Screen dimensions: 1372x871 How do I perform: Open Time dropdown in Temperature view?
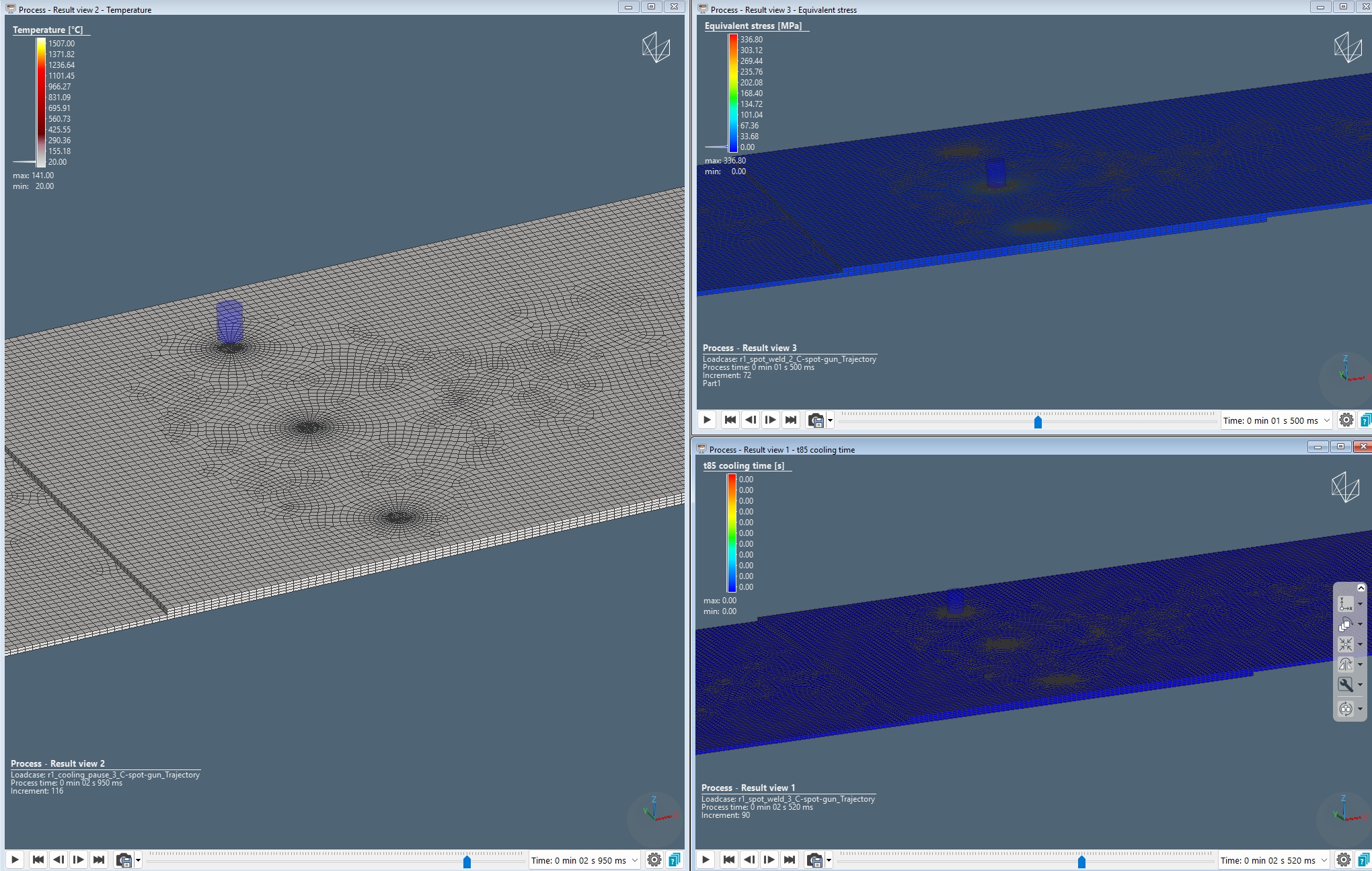[x=634, y=860]
